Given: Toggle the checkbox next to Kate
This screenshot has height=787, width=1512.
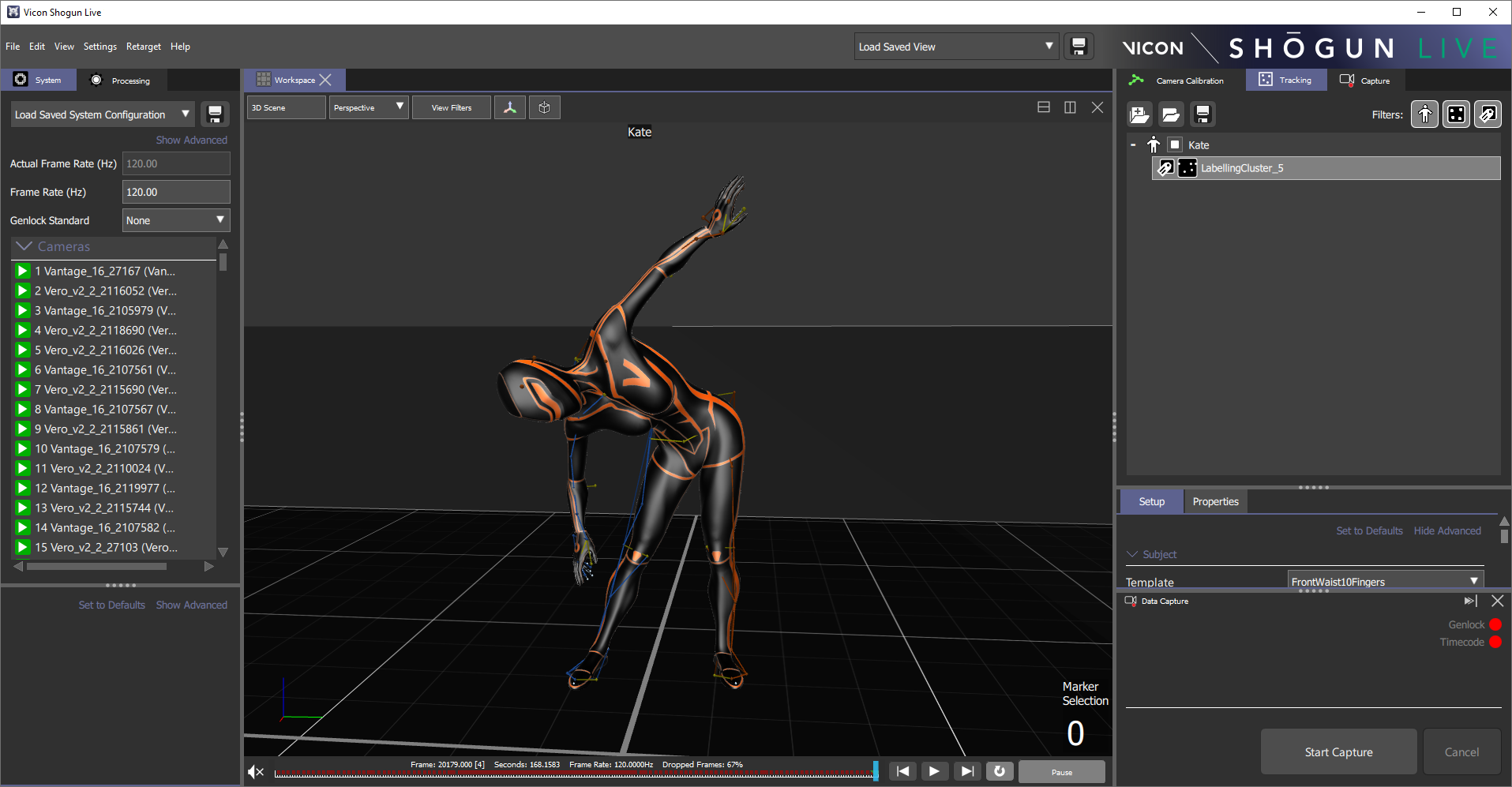Looking at the screenshot, I should tap(1175, 144).
